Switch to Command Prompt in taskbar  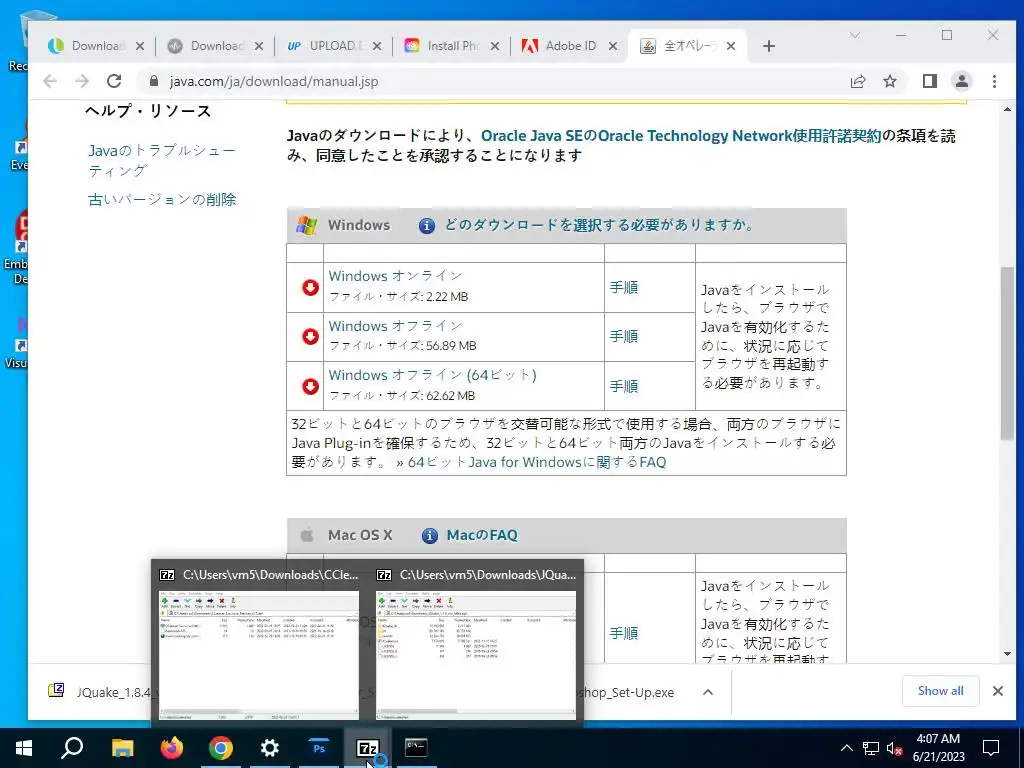coord(416,748)
